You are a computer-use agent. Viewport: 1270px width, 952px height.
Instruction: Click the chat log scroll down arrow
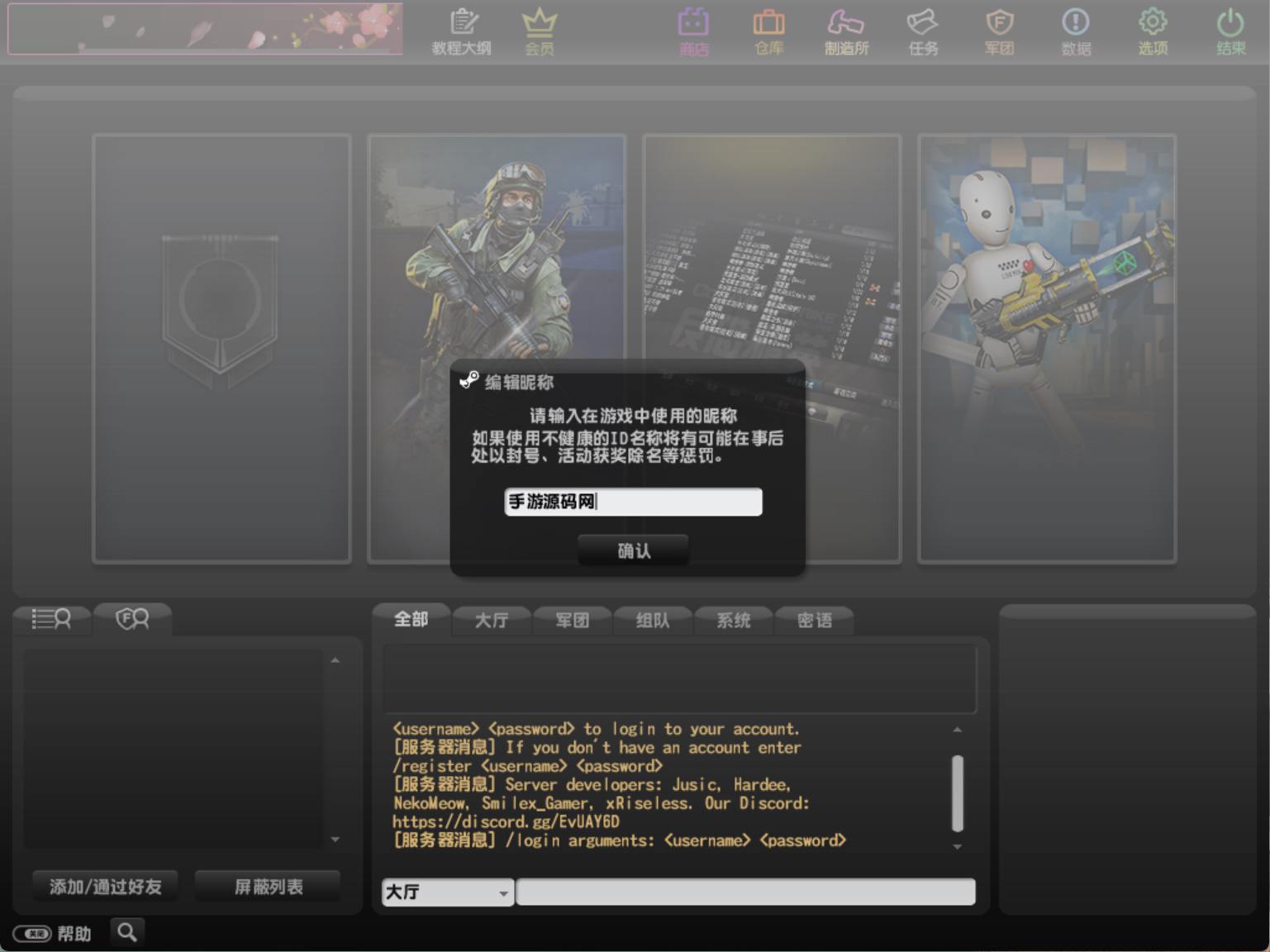pos(958,846)
